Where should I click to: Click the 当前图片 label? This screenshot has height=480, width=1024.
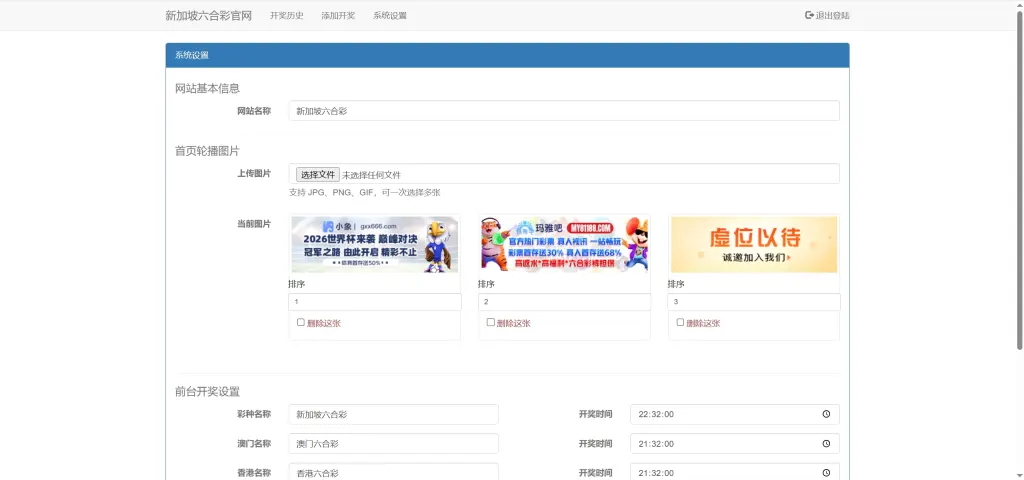click(x=254, y=223)
